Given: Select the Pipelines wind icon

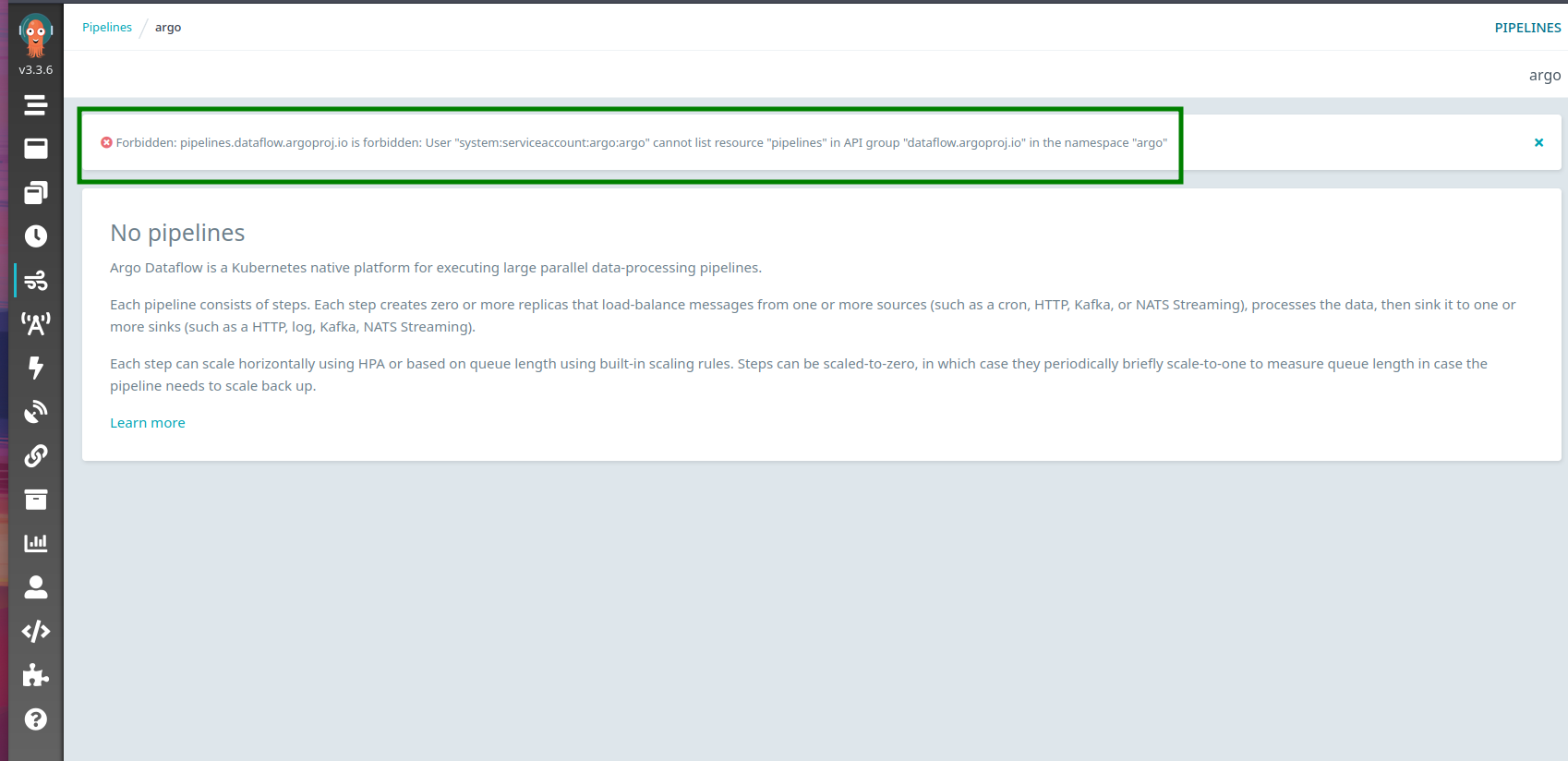Looking at the screenshot, I should (x=36, y=280).
